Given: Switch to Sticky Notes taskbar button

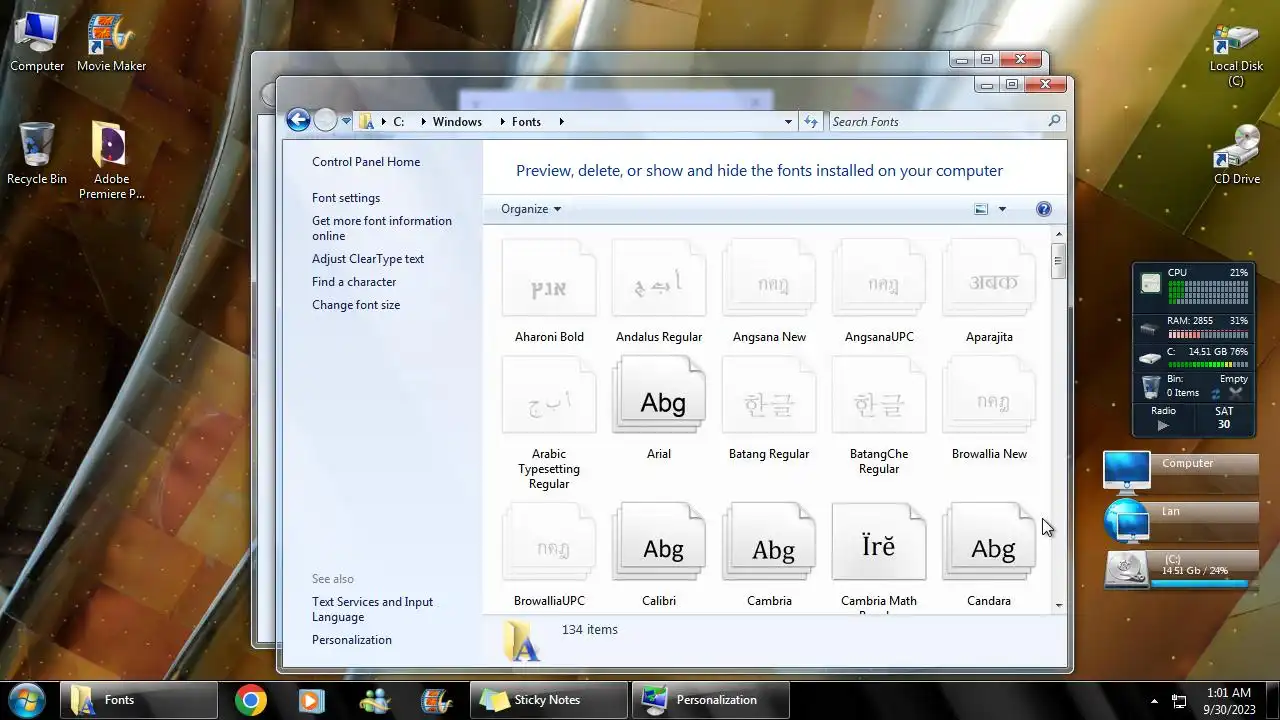Looking at the screenshot, I should (549, 700).
